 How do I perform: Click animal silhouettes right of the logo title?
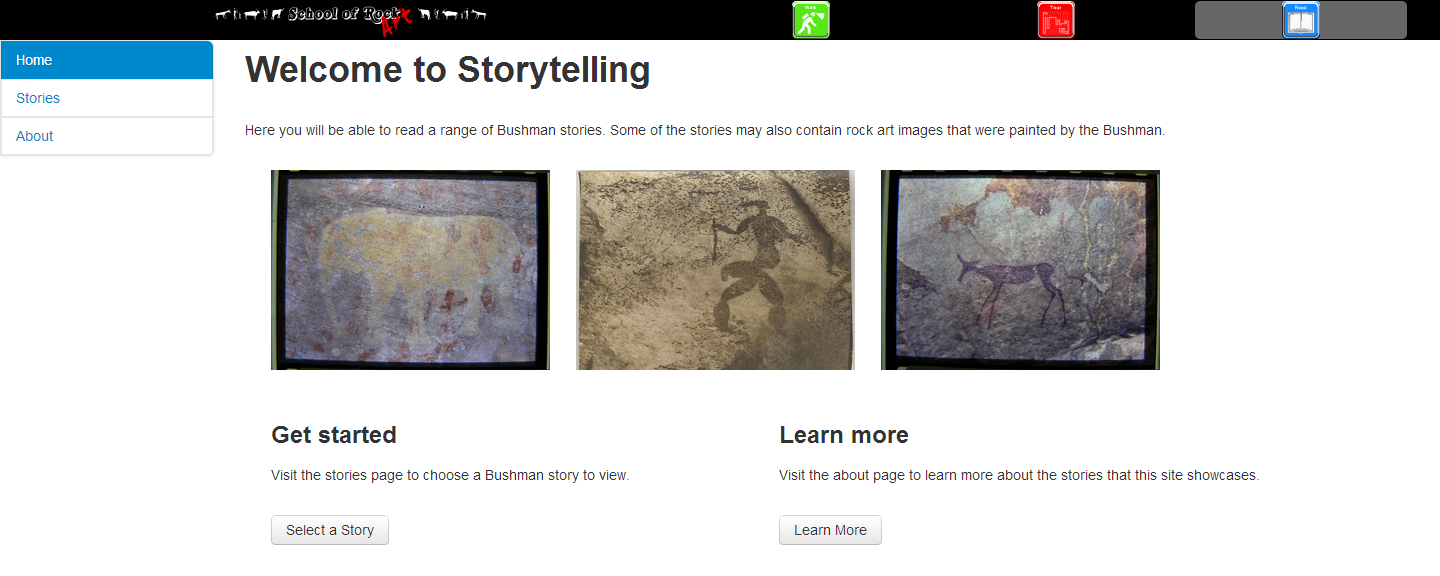[x=453, y=14]
